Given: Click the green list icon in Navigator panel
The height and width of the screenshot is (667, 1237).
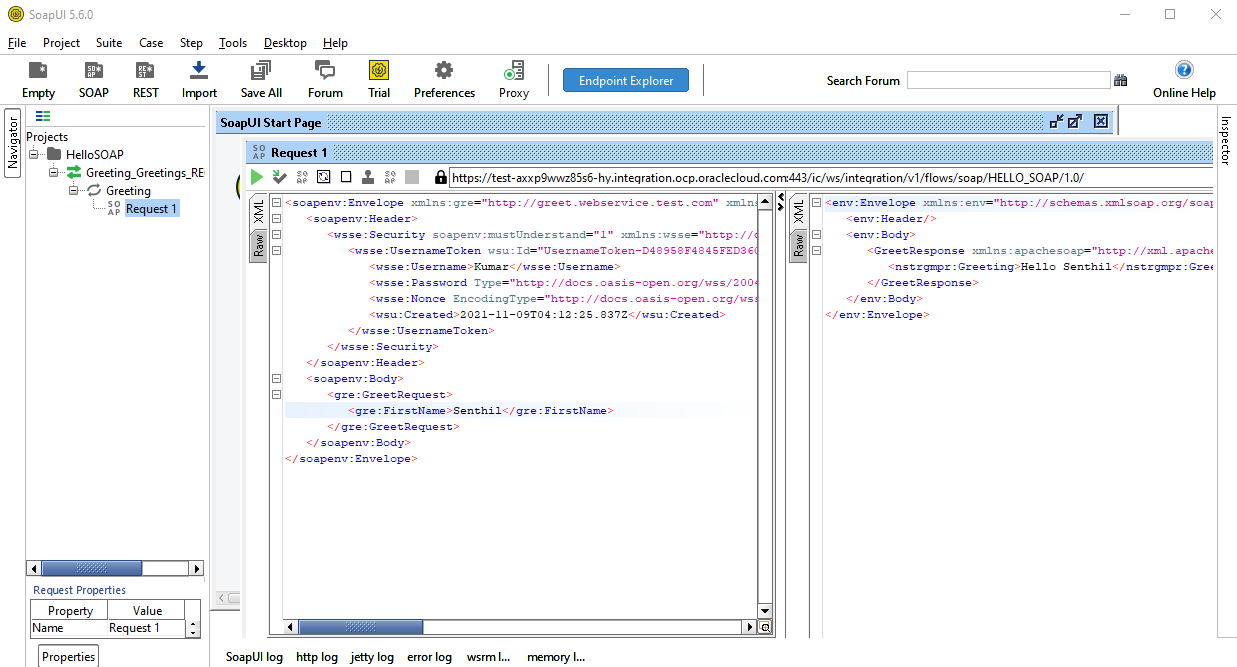Looking at the screenshot, I should [x=43, y=117].
